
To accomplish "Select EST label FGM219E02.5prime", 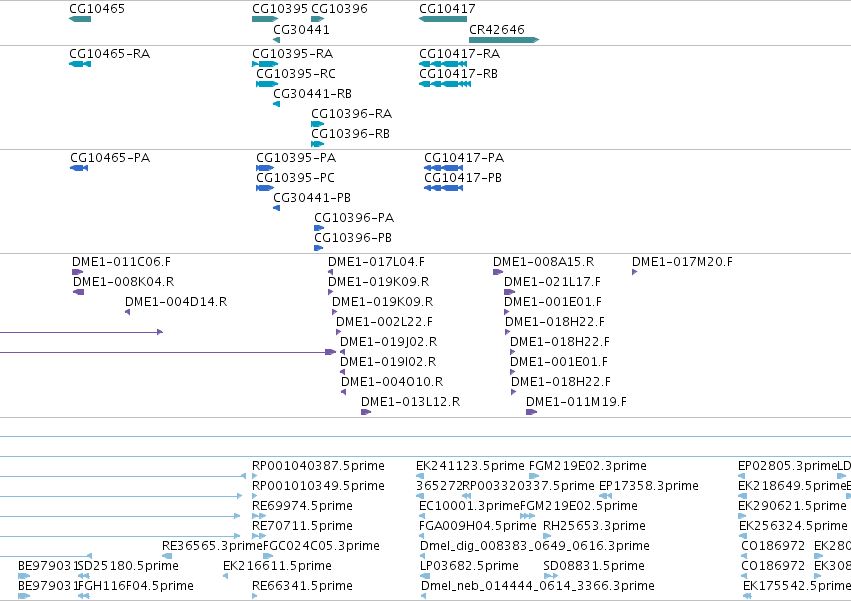I will coord(579,507).
